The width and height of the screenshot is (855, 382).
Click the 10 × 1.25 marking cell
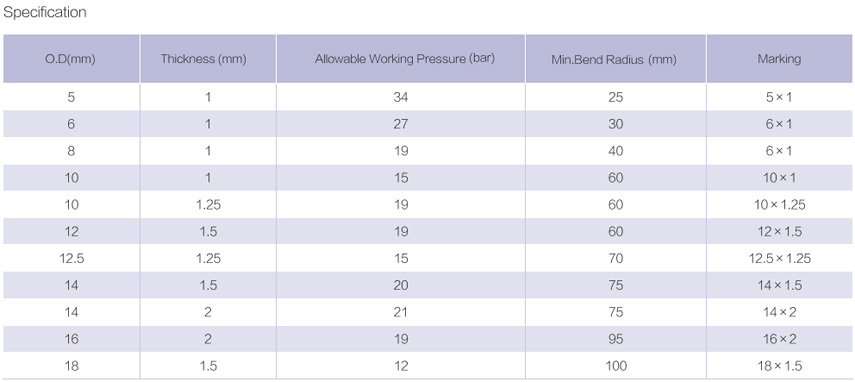779,205
